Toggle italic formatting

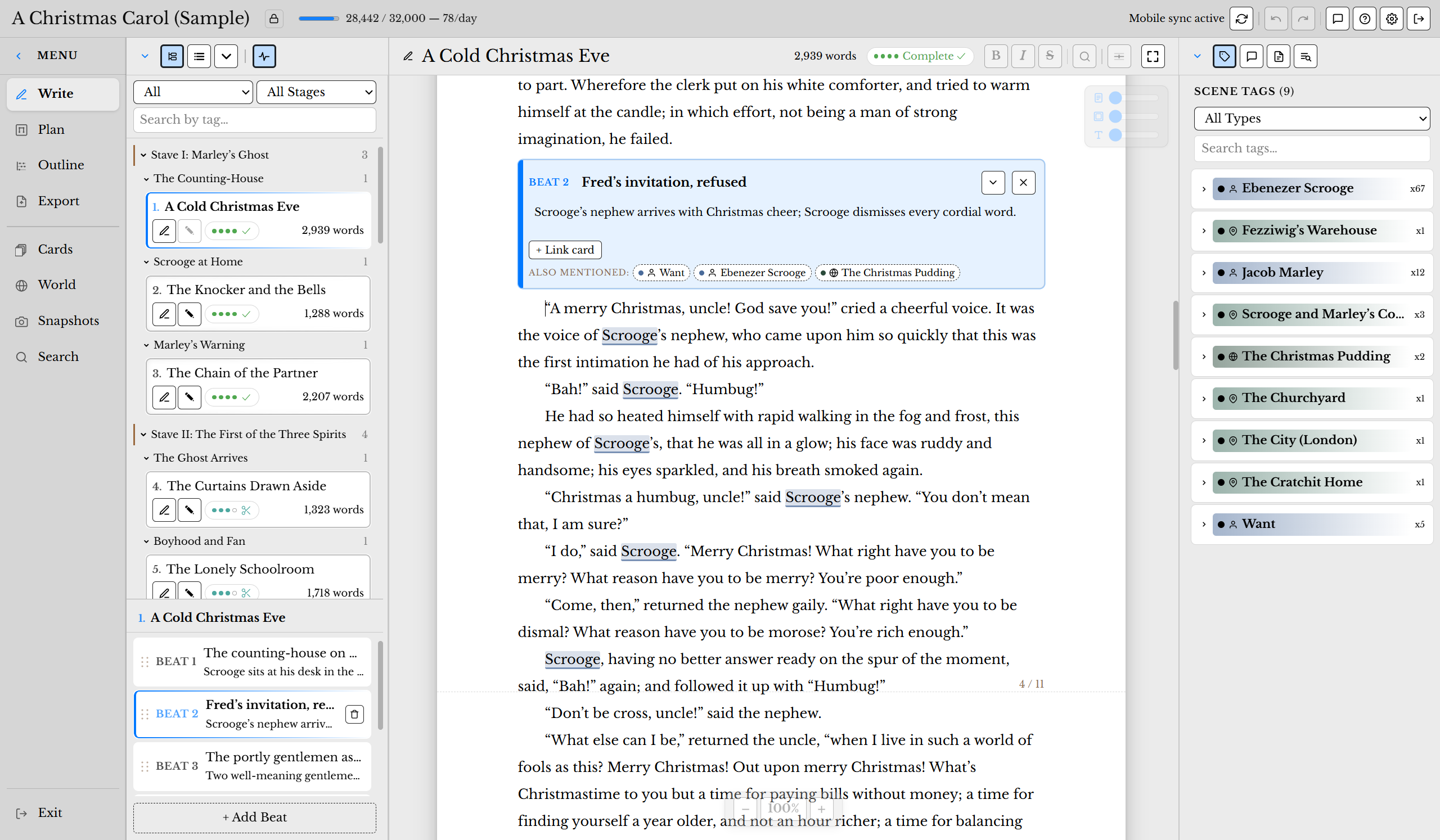point(1023,56)
